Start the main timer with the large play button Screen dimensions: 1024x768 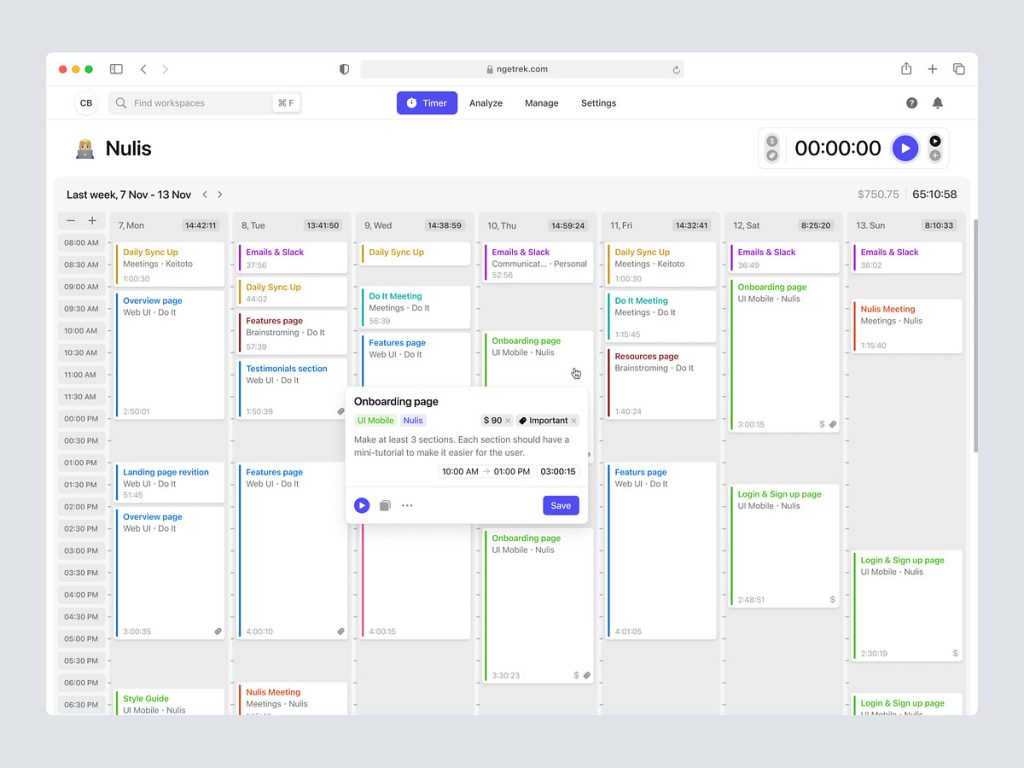904,148
